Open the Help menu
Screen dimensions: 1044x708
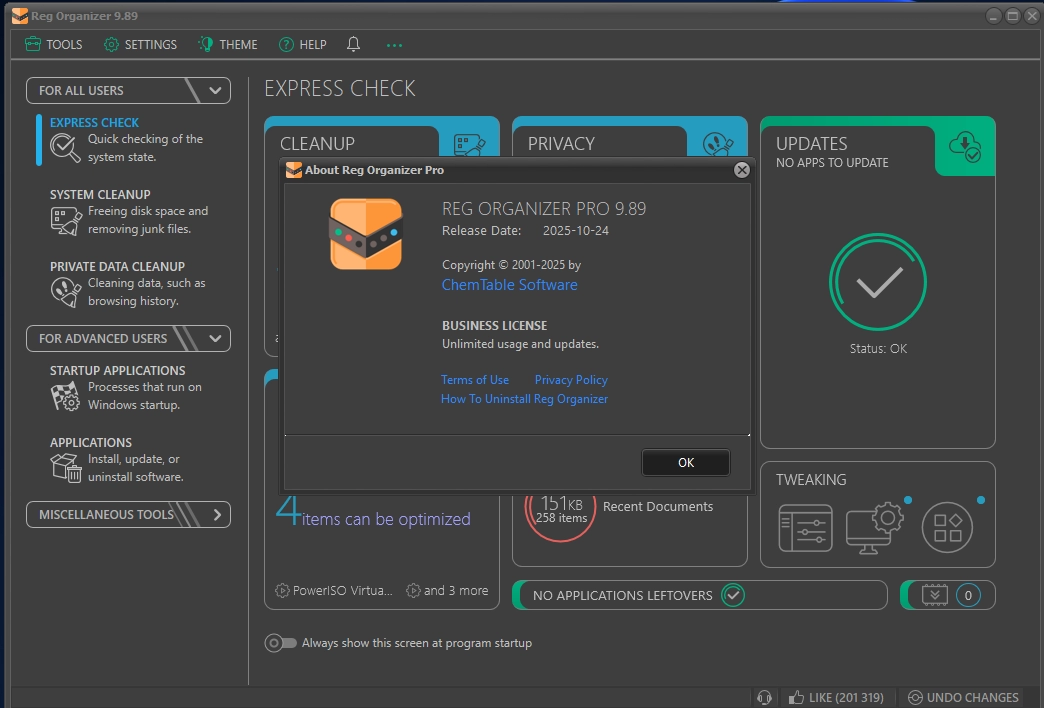click(x=302, y=44)
